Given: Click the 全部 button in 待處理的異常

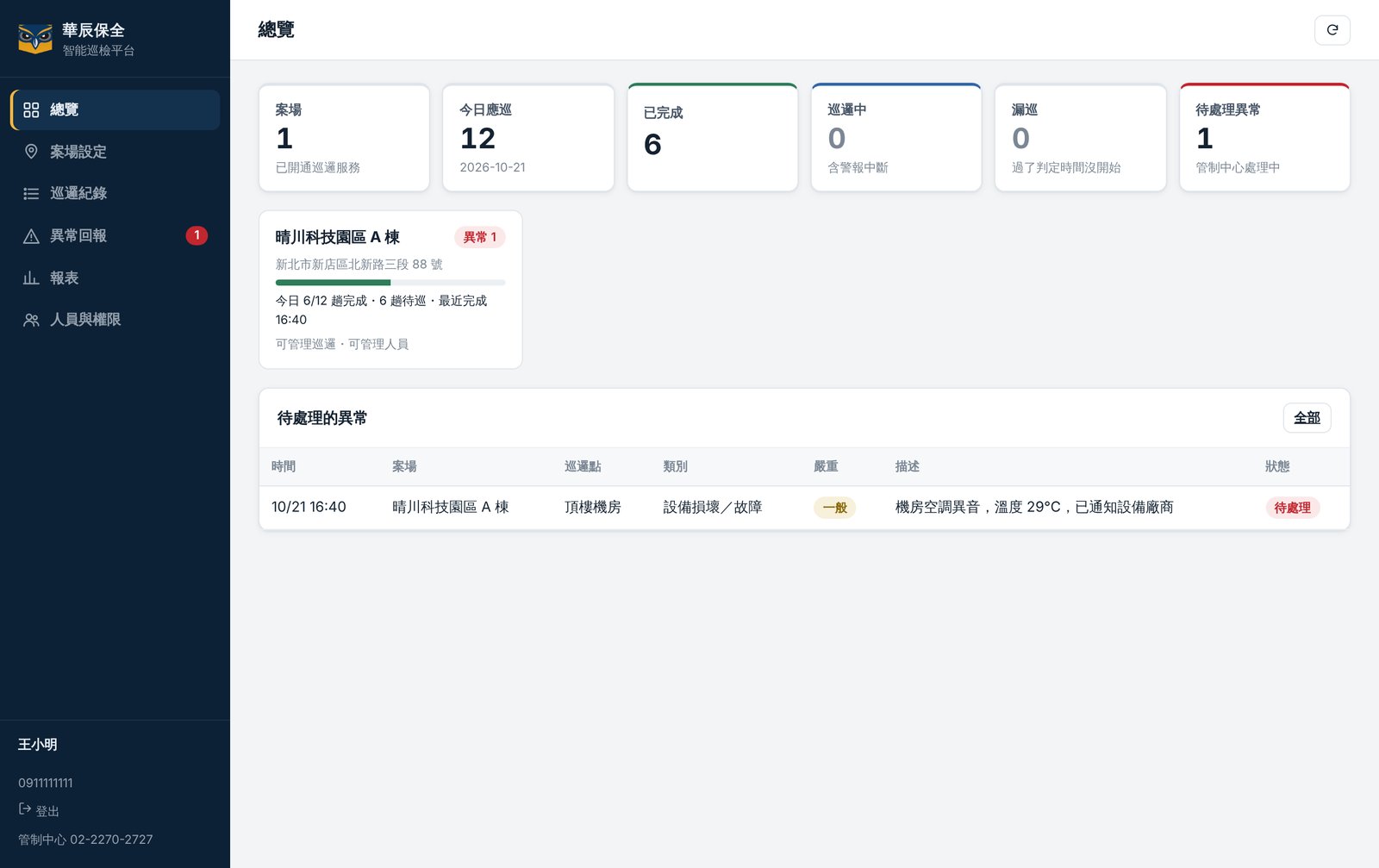Looking at the screenshot, I should (1307, 418).
